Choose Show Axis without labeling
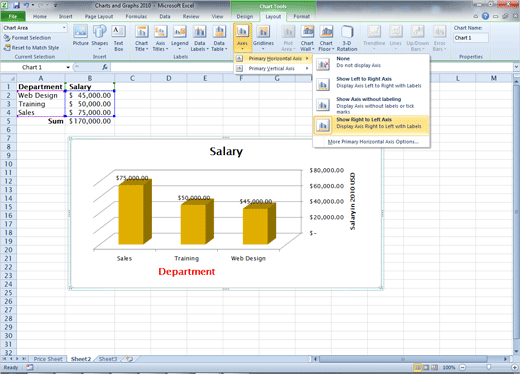The image size is (520, 374). coord(371,105)
